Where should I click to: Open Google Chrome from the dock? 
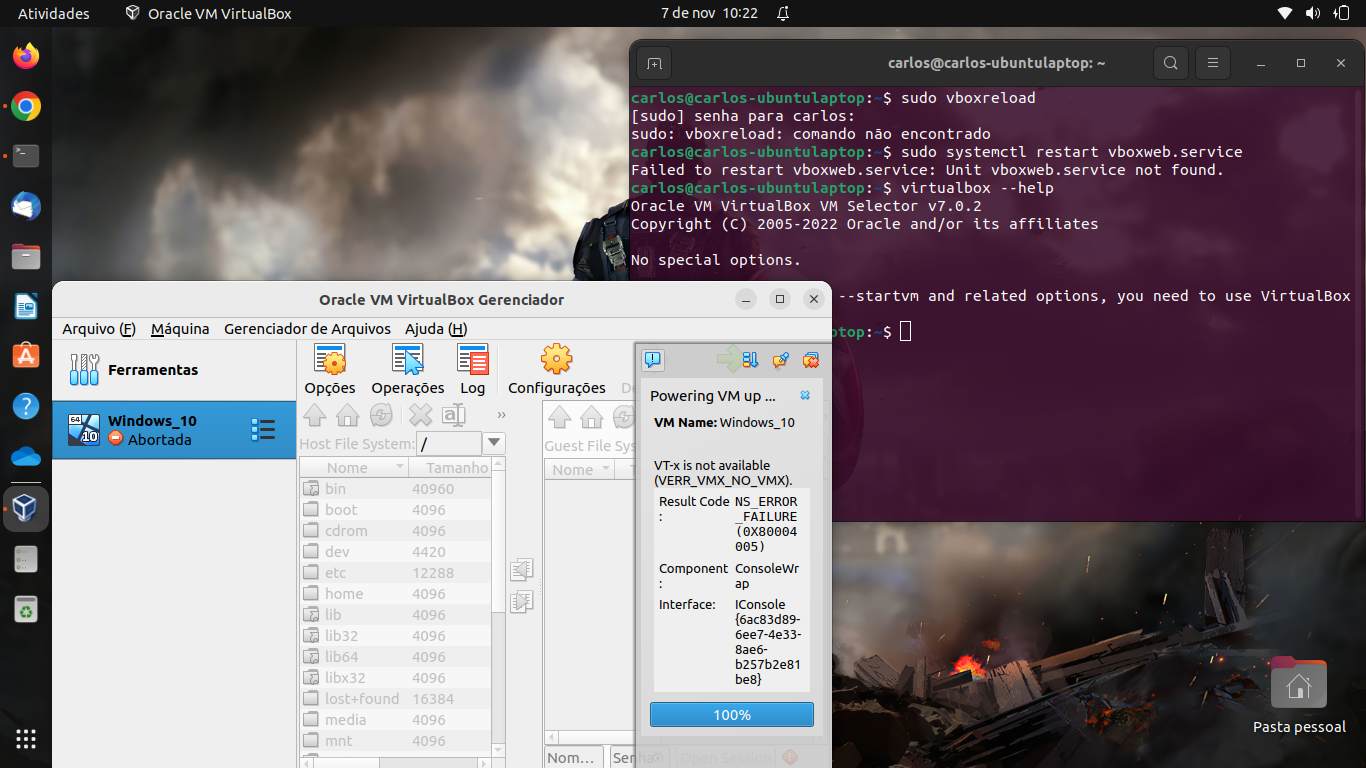[x=26, y=106]
